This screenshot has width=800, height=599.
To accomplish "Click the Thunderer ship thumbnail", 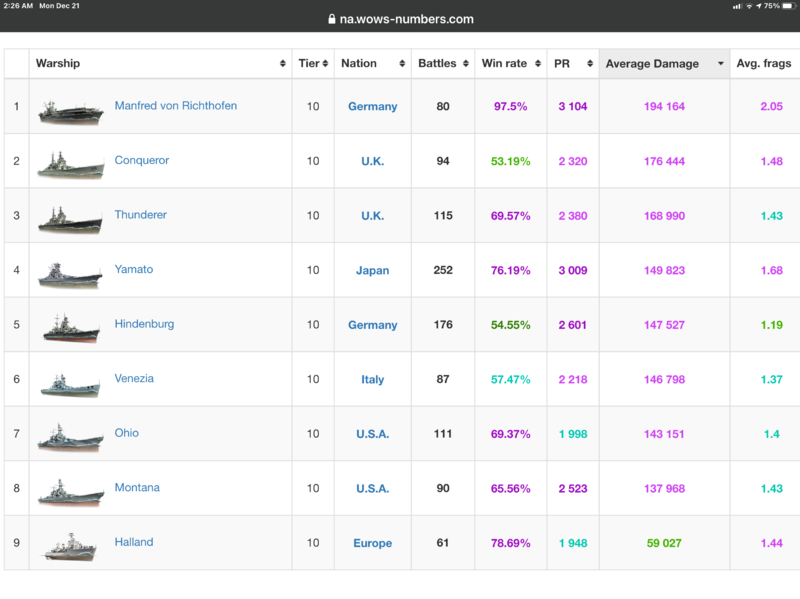I will pos(70,219).
